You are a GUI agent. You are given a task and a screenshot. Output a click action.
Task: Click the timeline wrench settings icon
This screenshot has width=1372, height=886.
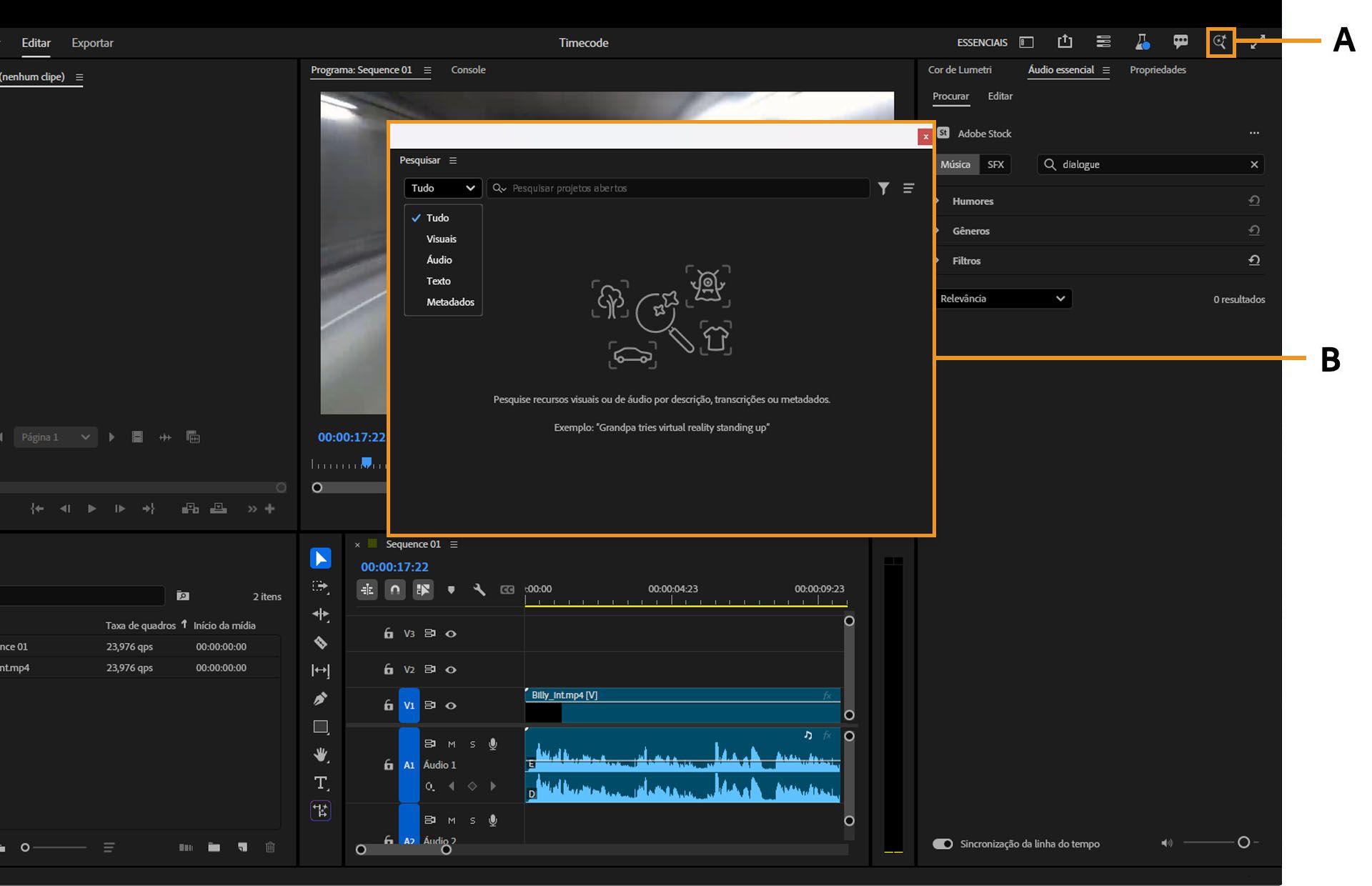click(479, 589)
